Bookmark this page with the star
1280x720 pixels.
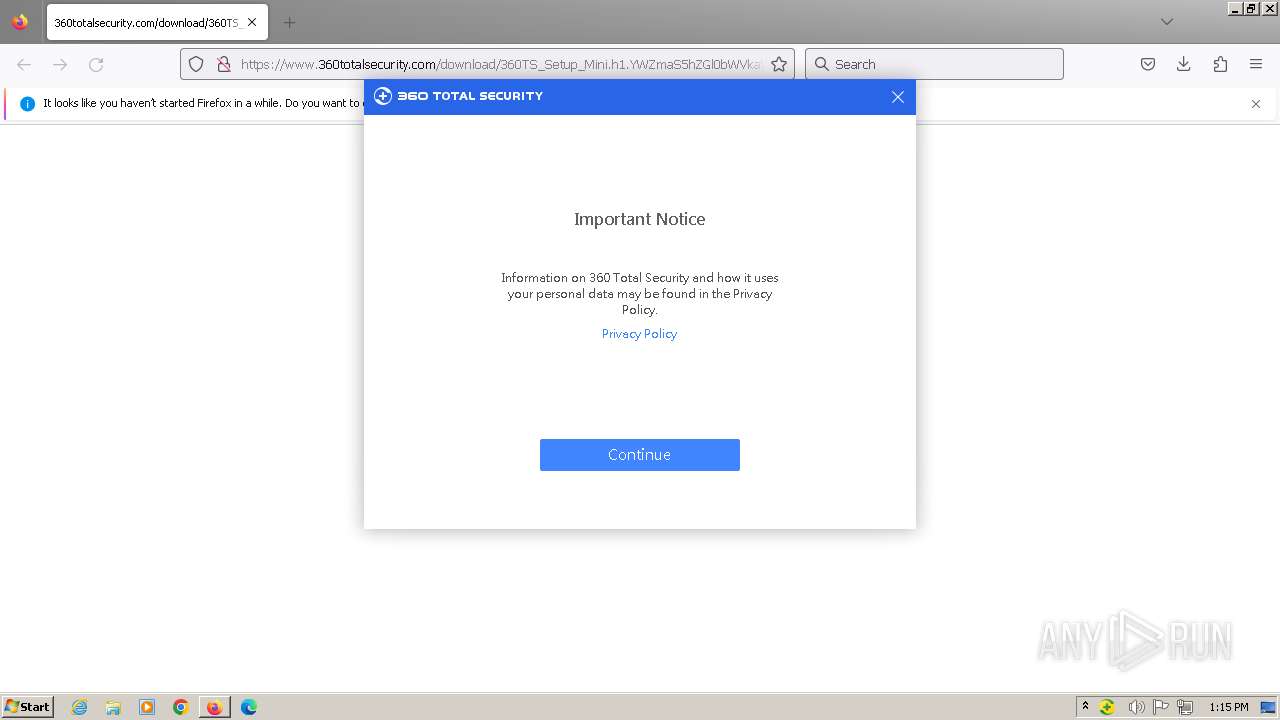pos(779,64)
